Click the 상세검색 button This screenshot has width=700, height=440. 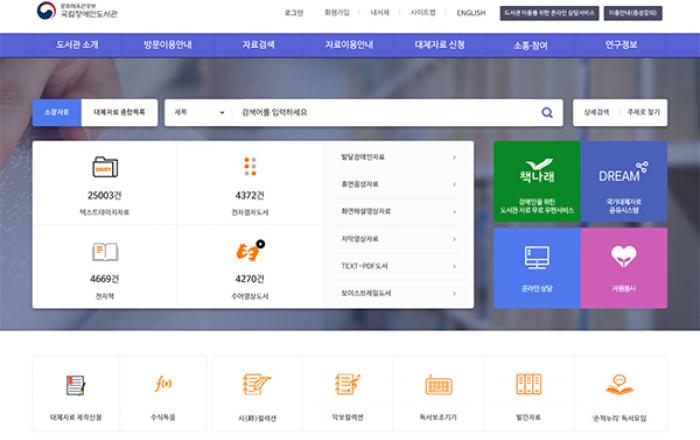point(596,113)
